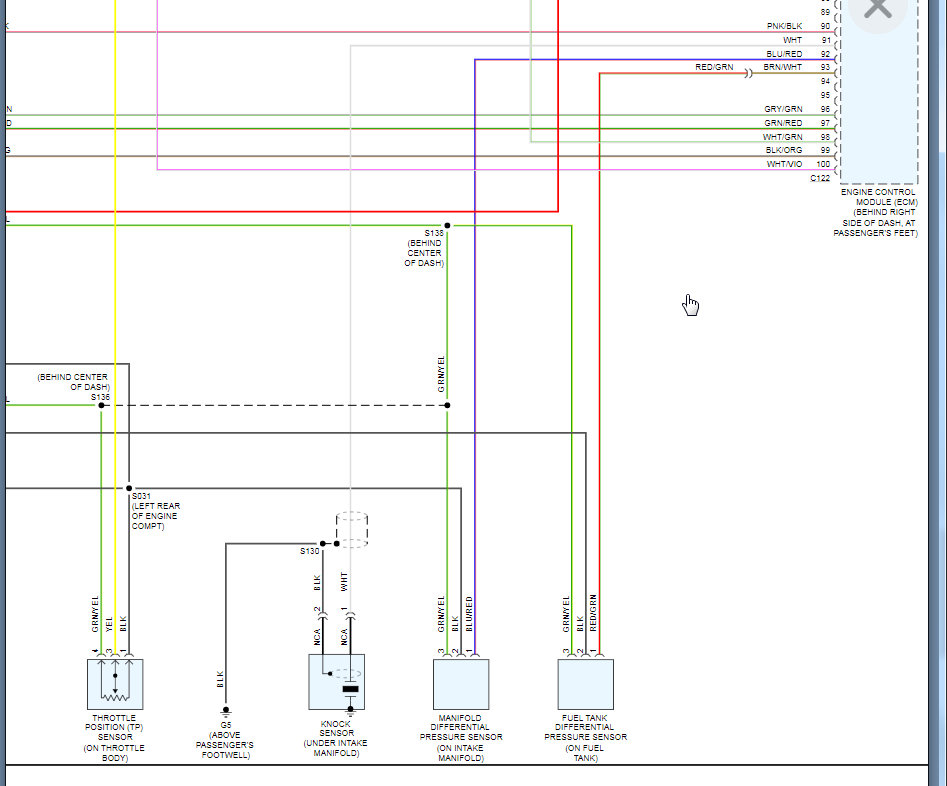
Task: Click the inline connector symbol after RED/GRN
Action: (x=749, y=73)
